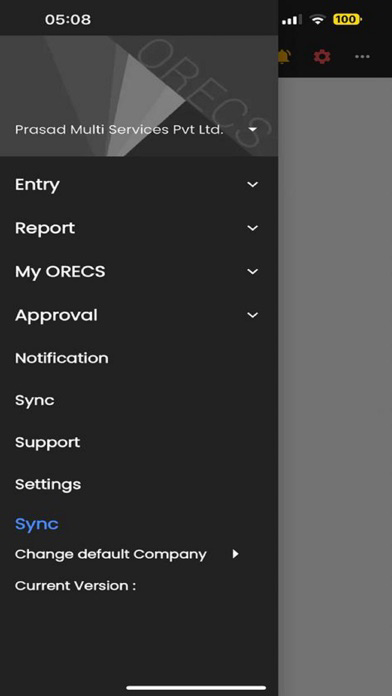The width and height of the screenshot is (392, 696).
Task: Click Prasad Multi Services Pvt Ltd. name
Action: point(119,130)
